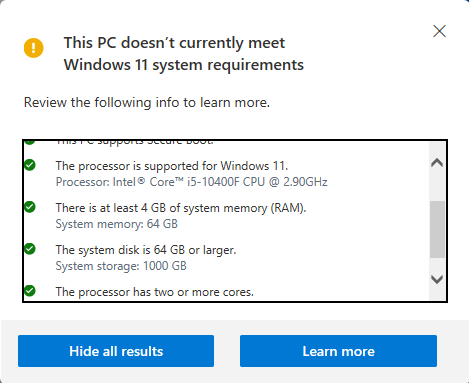
Task: Click the scrollbar up arrow
Action: tap(437, 163)
